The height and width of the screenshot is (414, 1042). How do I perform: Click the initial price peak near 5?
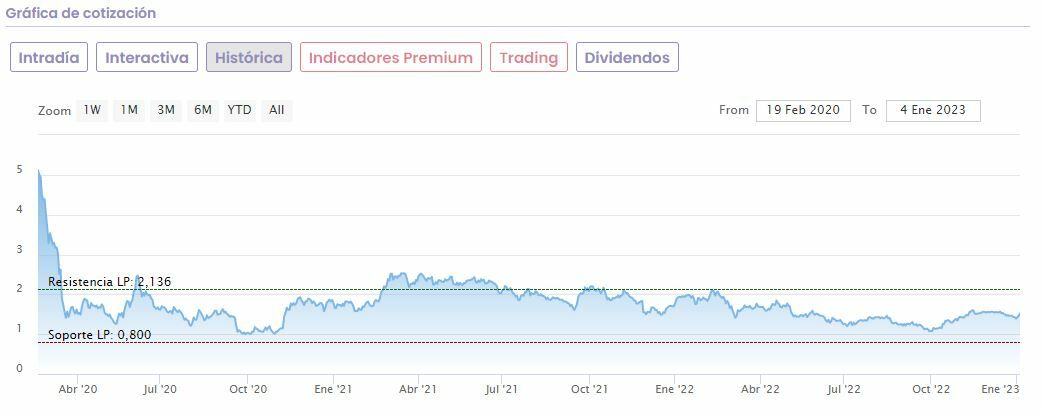click(x=38, y=172)
